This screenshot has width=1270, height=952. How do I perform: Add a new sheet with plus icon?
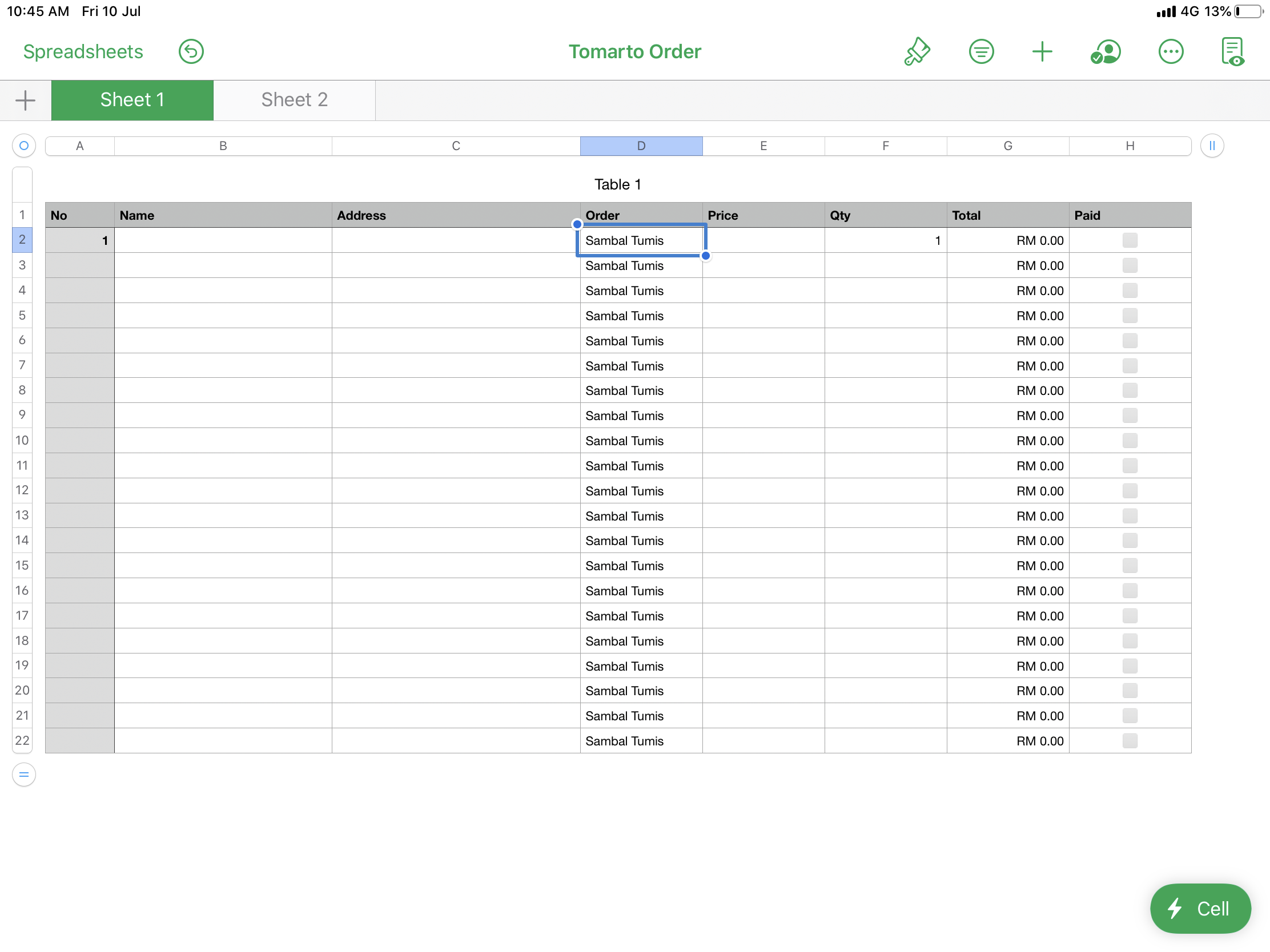(25, 100)
